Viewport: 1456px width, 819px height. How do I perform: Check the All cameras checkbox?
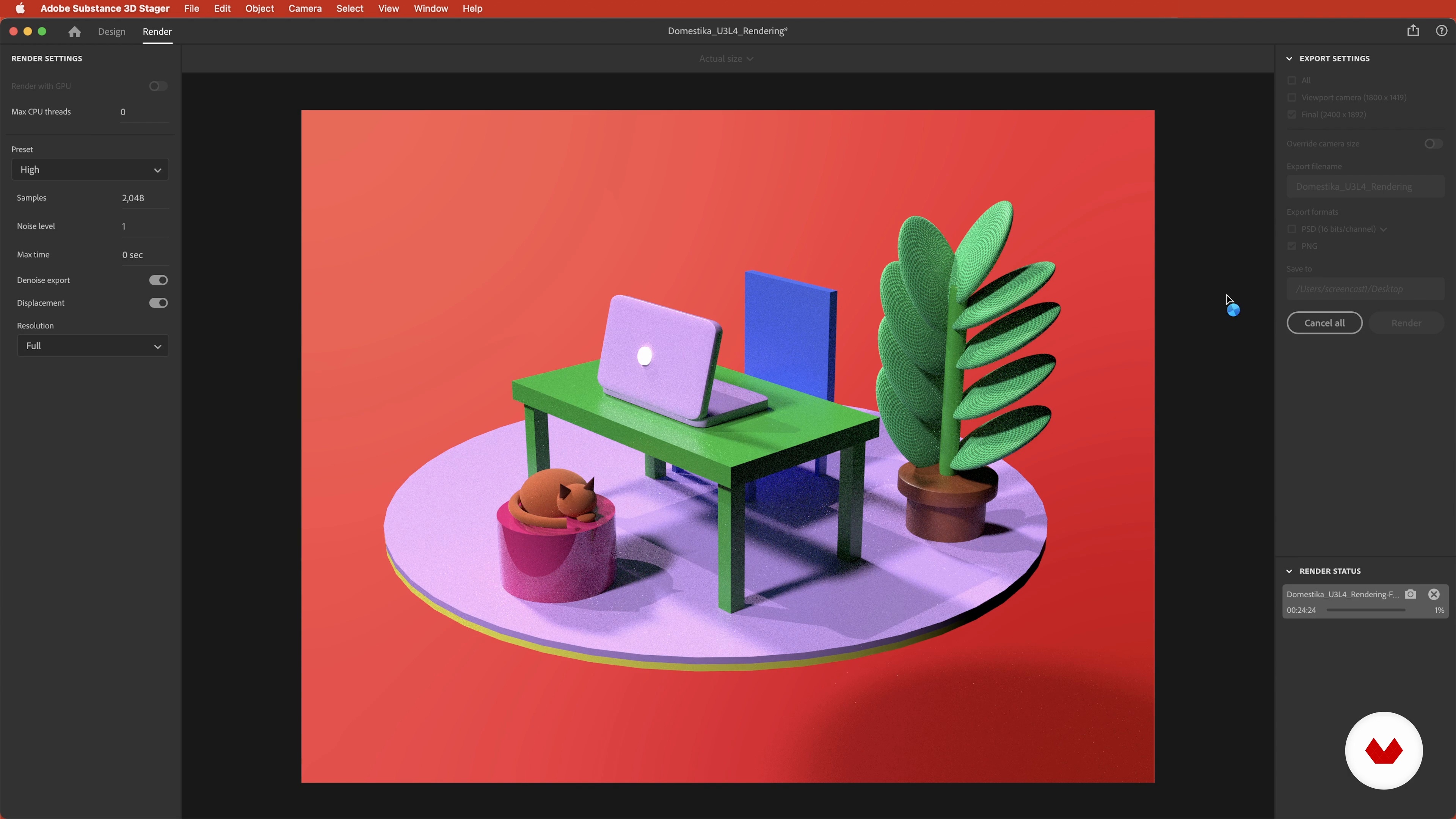pyautogui.click(x=1291, y=80)
